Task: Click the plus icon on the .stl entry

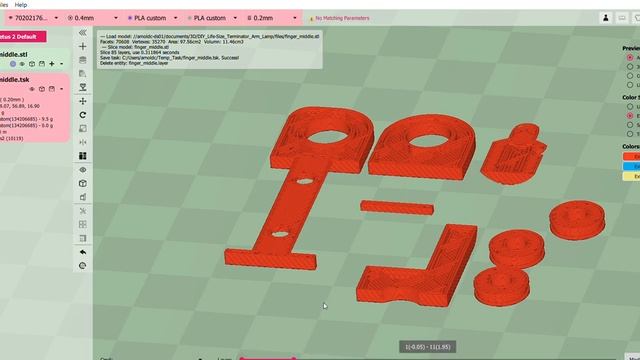Action: (x=52, y=64)
